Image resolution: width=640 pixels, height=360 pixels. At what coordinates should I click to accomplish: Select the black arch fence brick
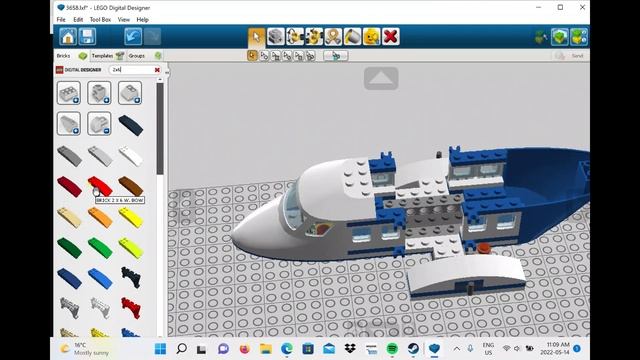(131, 277)
